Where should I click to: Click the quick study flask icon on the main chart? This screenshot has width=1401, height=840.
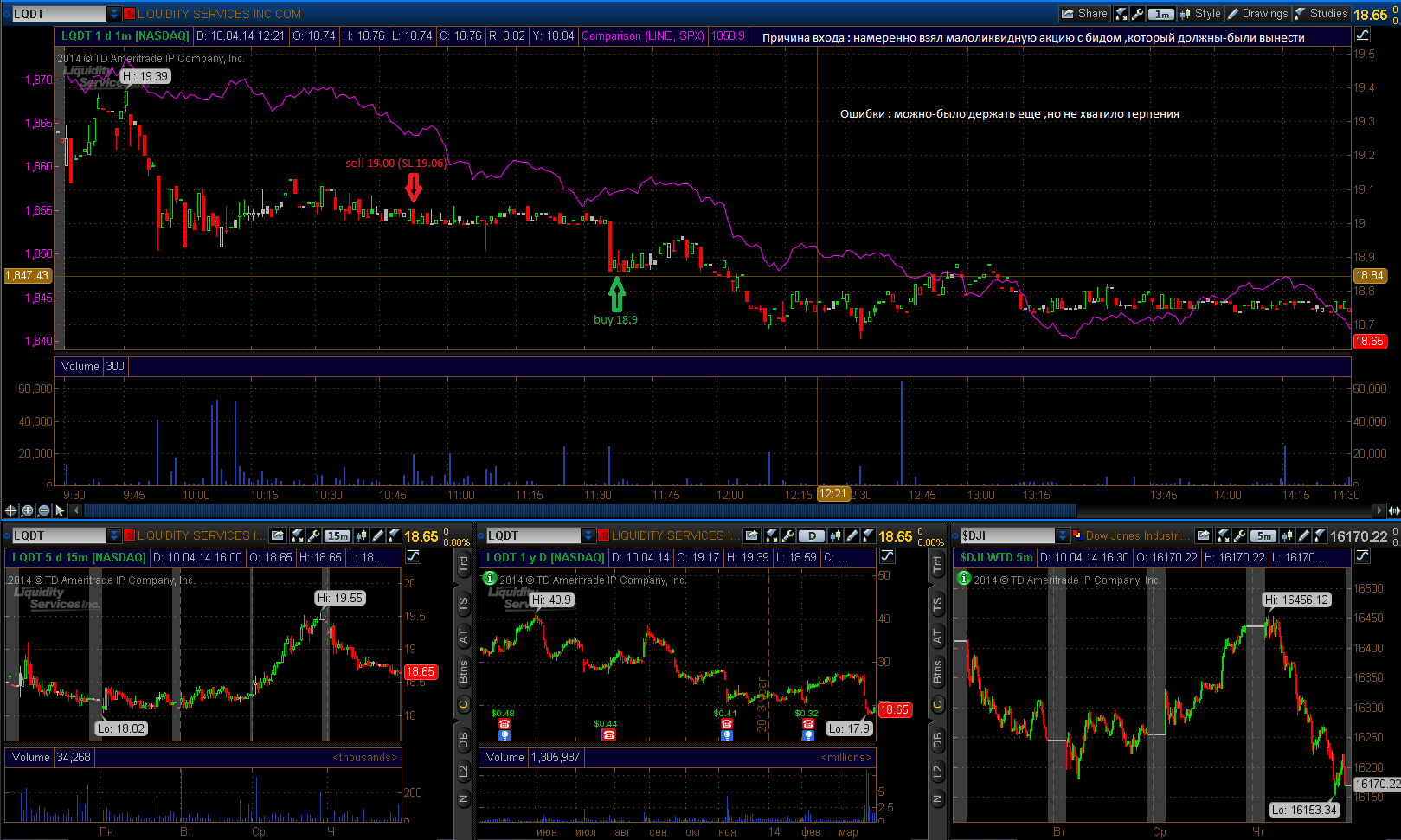pos(1121,14)
